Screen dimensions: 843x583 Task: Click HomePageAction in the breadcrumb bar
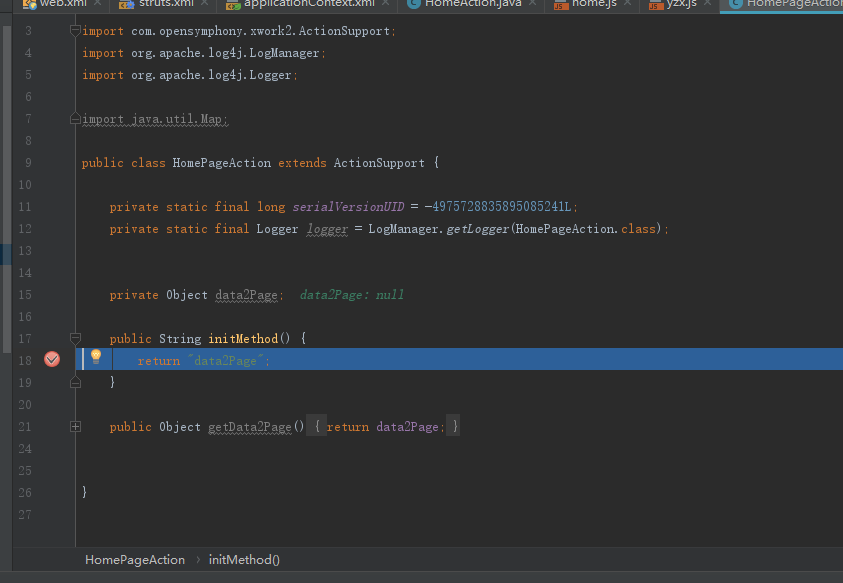click(134, 560)
